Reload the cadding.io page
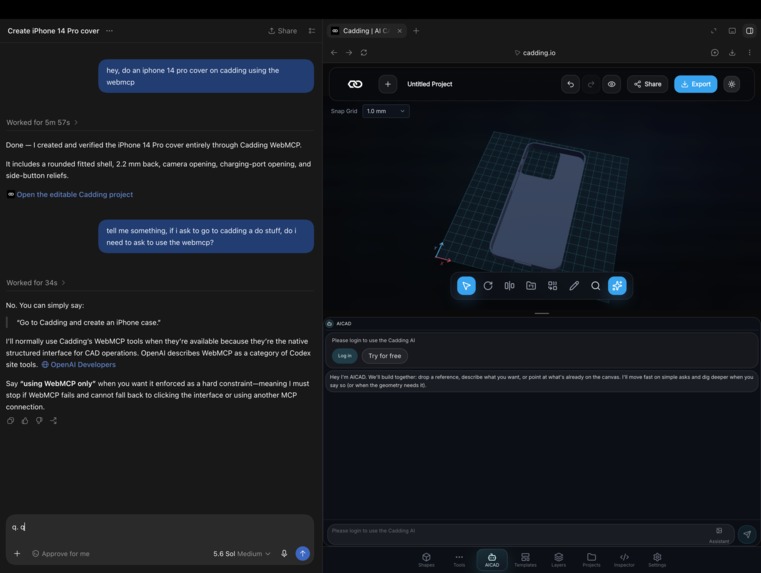Screen dimensions: 761x573 point(364,52)
